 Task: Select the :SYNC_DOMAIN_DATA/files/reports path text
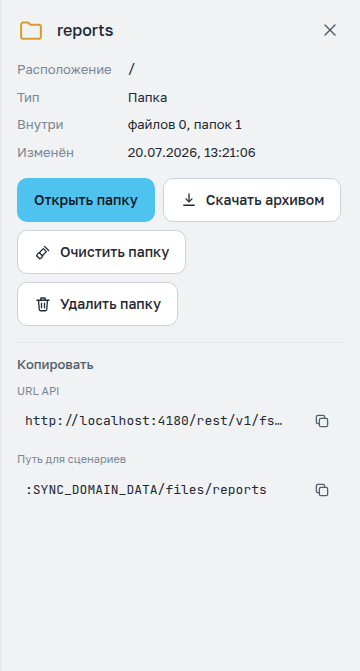146,490
